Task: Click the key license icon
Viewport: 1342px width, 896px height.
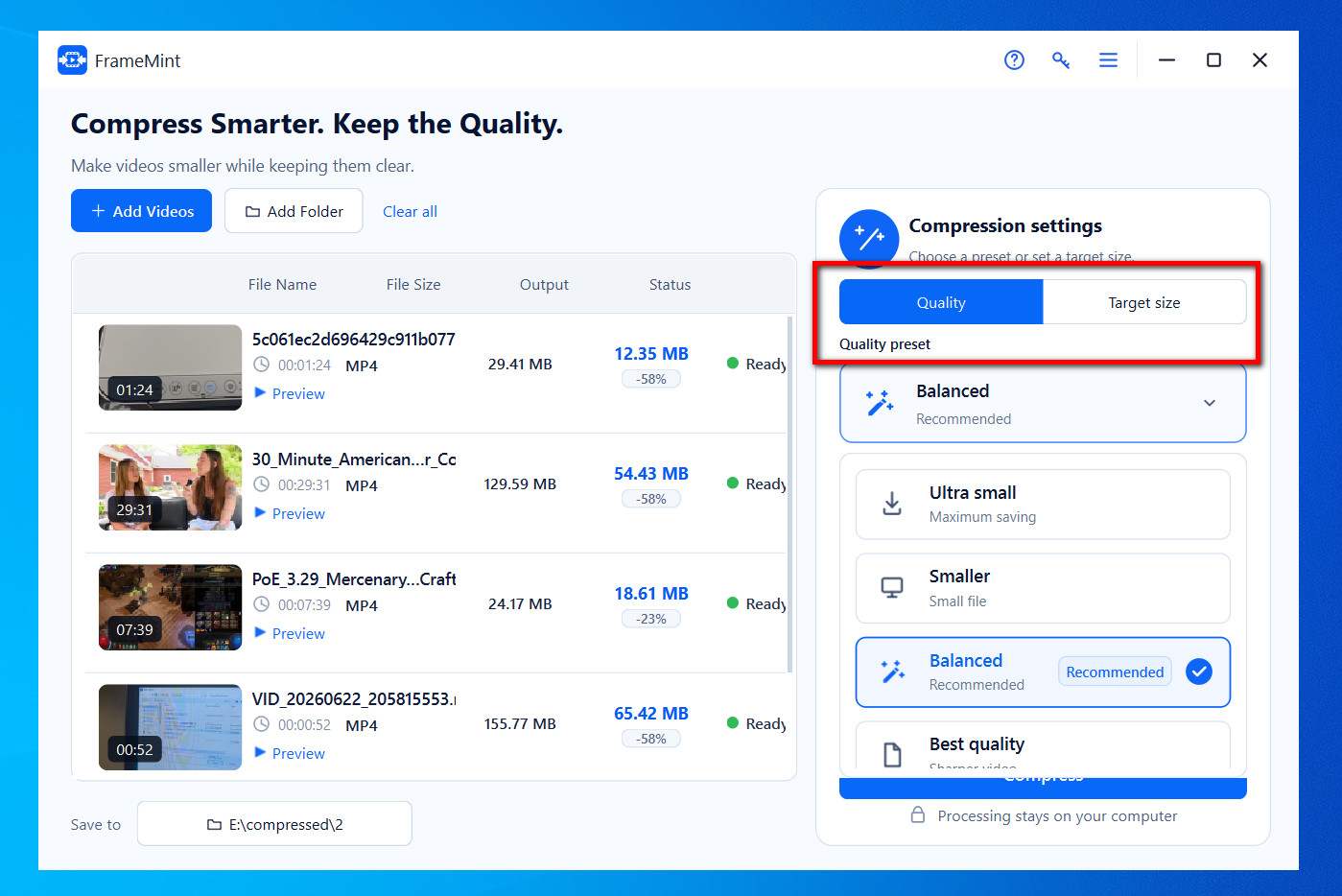Action: point(1061,60)
